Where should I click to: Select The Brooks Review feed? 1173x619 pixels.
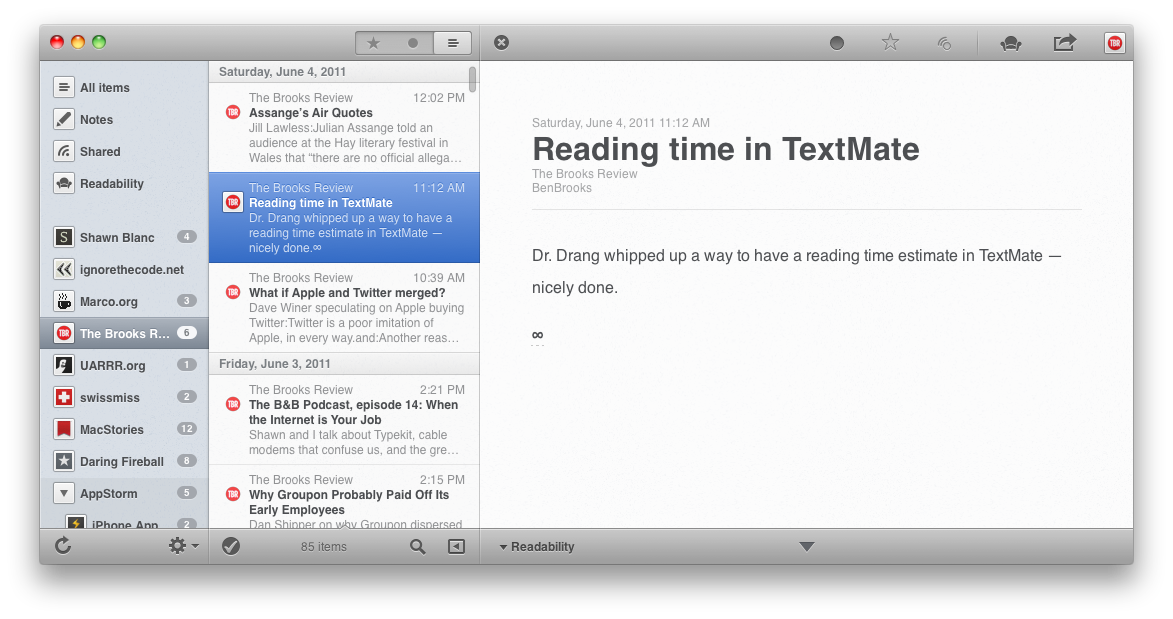tap(124, 334)
